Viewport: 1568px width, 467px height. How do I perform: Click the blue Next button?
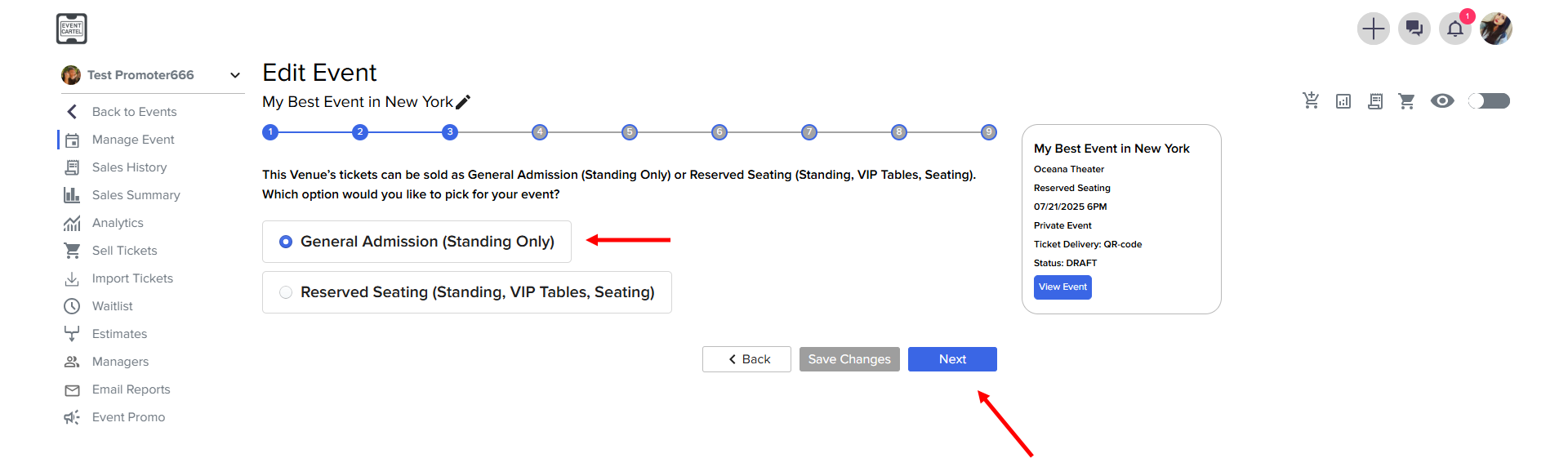point(952,359)
